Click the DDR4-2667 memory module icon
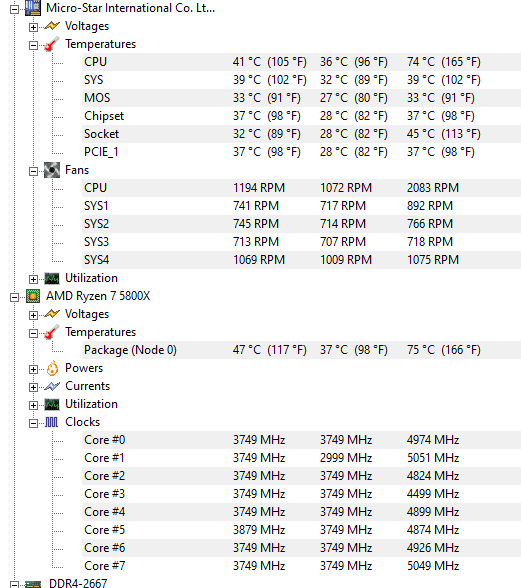Screen dimensions: 521x588 coord(33,584)
